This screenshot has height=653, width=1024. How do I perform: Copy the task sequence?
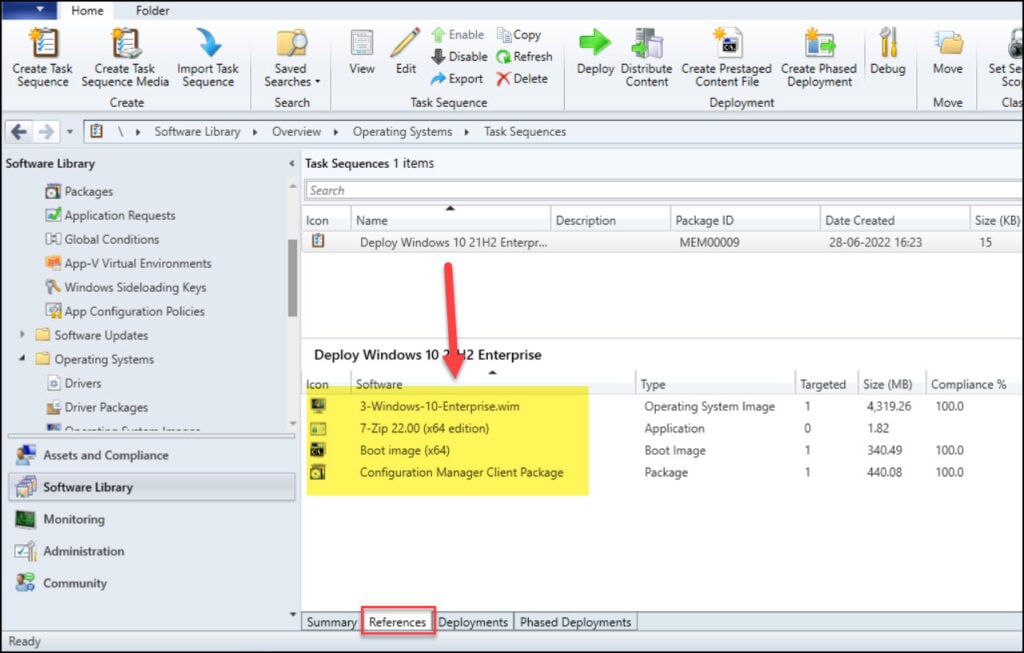click(519, 35)
